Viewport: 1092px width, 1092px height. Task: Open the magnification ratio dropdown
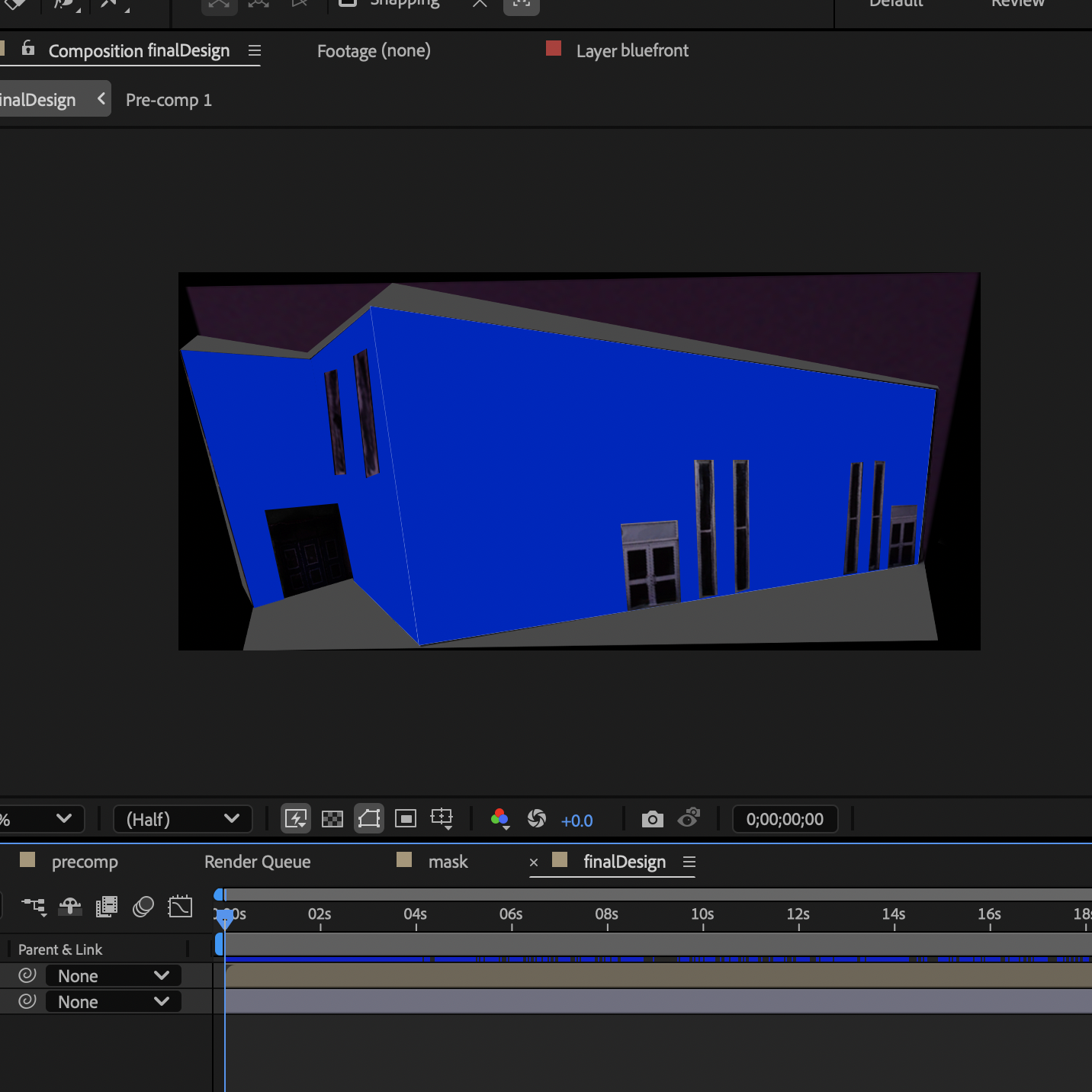pyautogui.click(x=42, y=819)
